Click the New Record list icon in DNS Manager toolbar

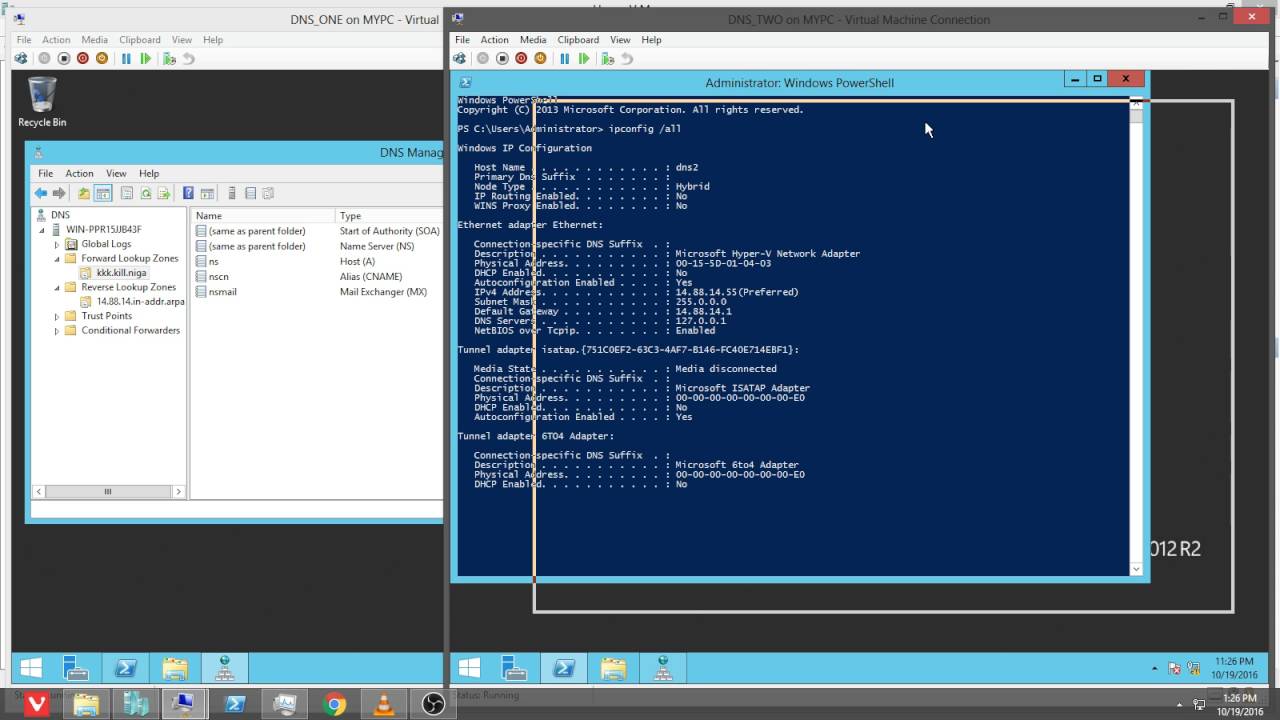(x=251, y=193)
